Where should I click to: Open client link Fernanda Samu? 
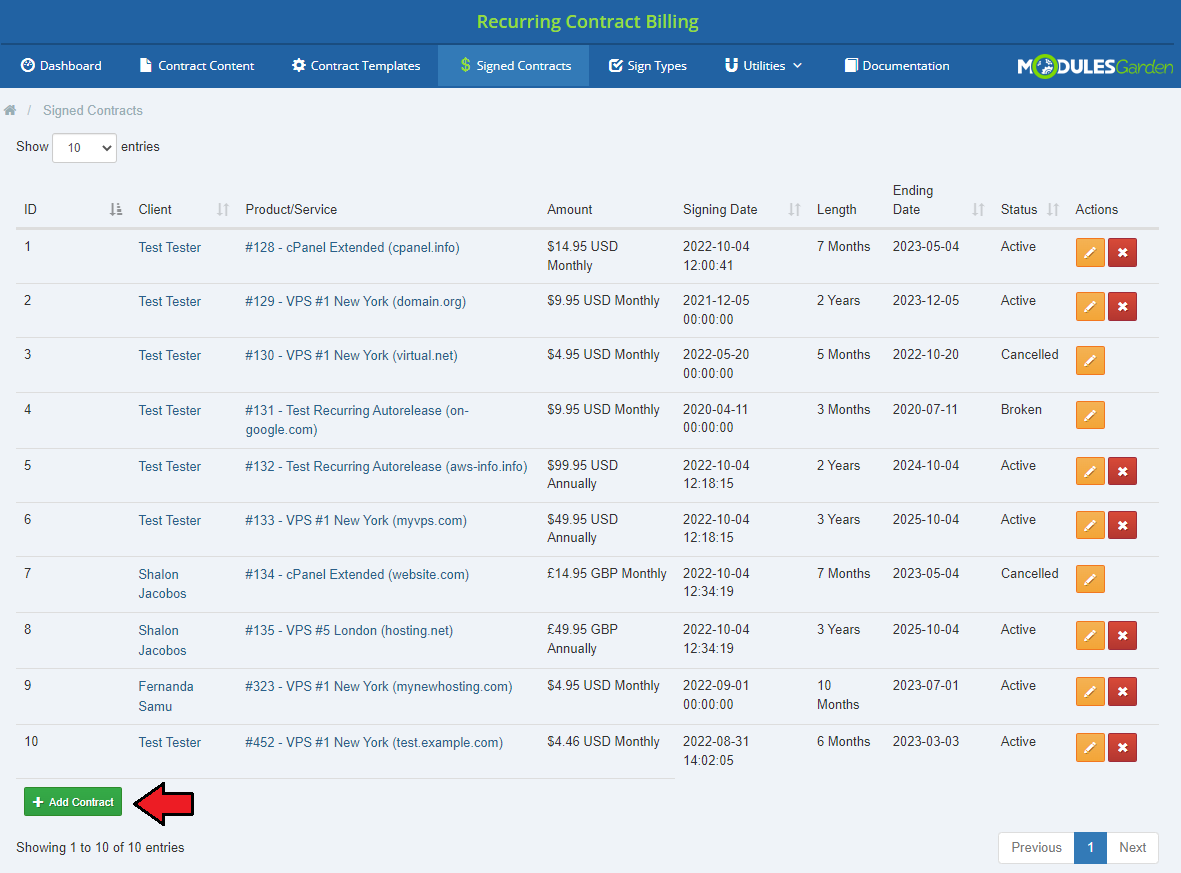pos(165,696)
